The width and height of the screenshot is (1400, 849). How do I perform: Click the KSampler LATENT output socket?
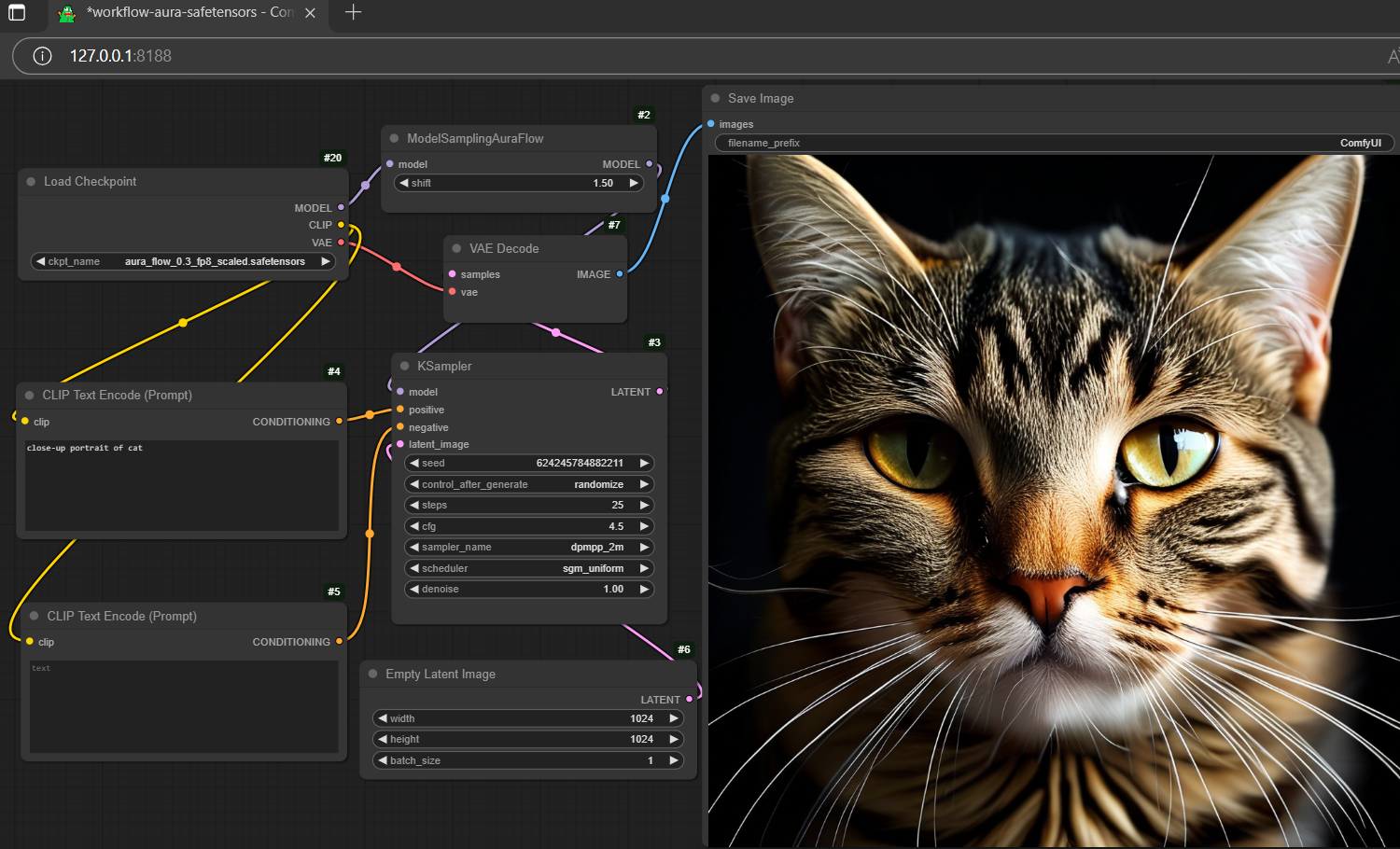click(x=660, y=392)
